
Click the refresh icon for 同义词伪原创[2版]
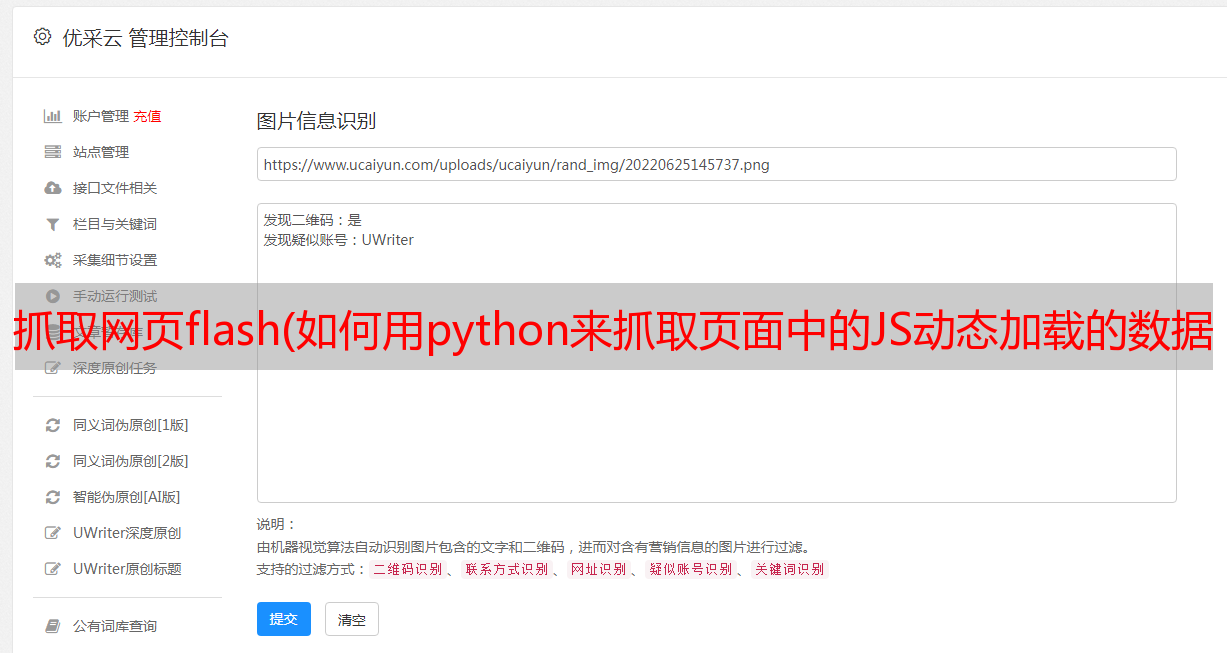[53, 461]
